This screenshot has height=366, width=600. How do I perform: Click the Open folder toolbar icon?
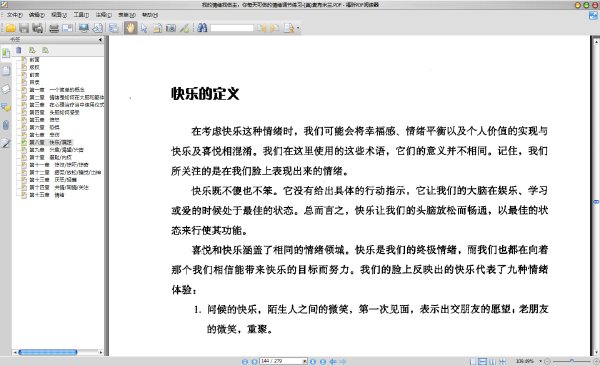(x=10, y=28)
